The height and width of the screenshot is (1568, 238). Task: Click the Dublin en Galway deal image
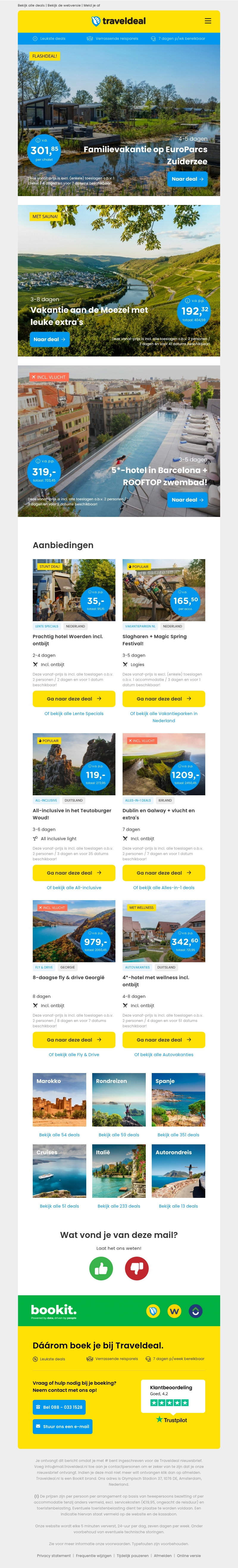164,764
